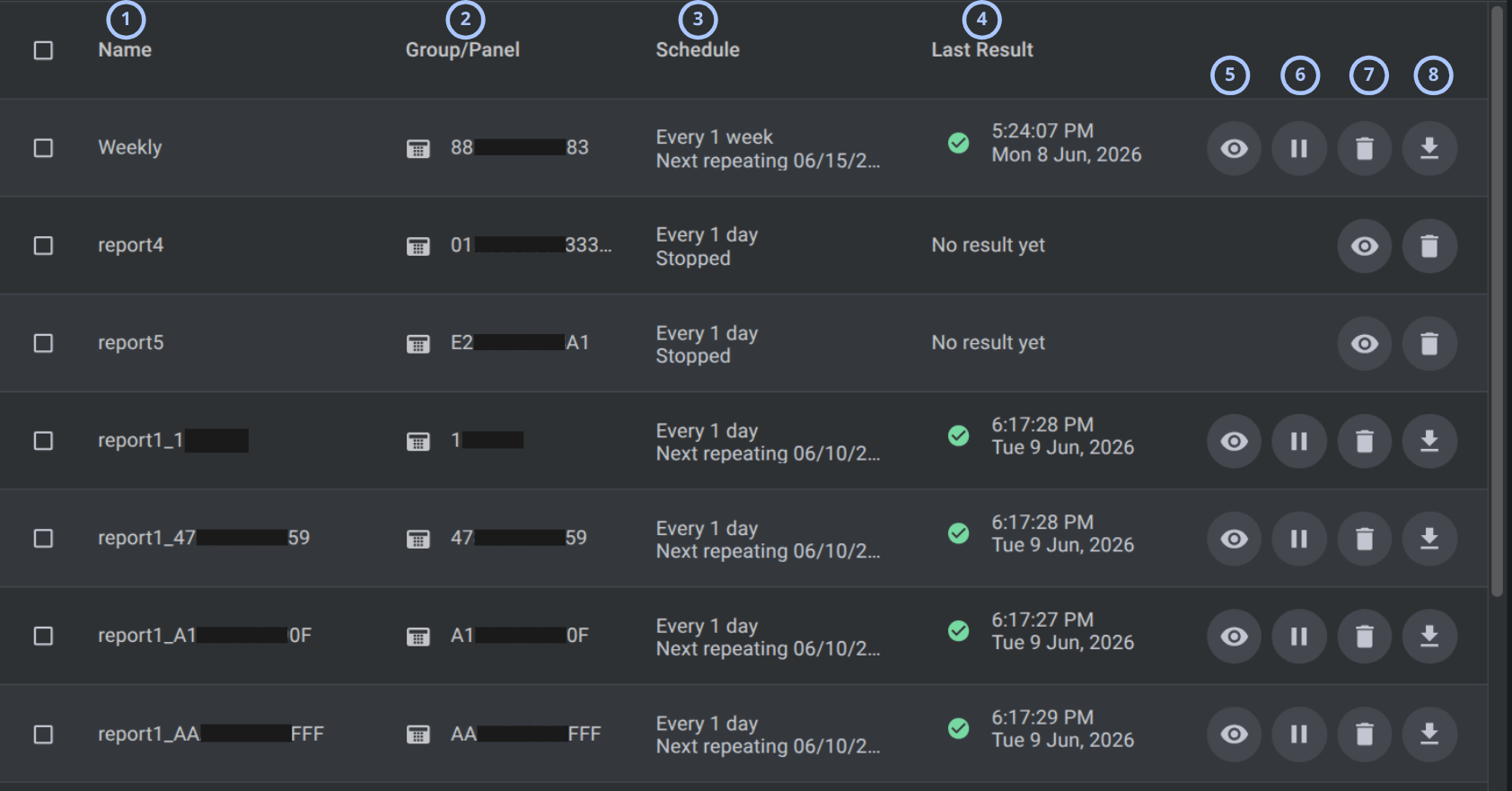View report4 details via eye icon
The width and height of the screenshot is (1512, 791).
click(x=1365, y=246)
